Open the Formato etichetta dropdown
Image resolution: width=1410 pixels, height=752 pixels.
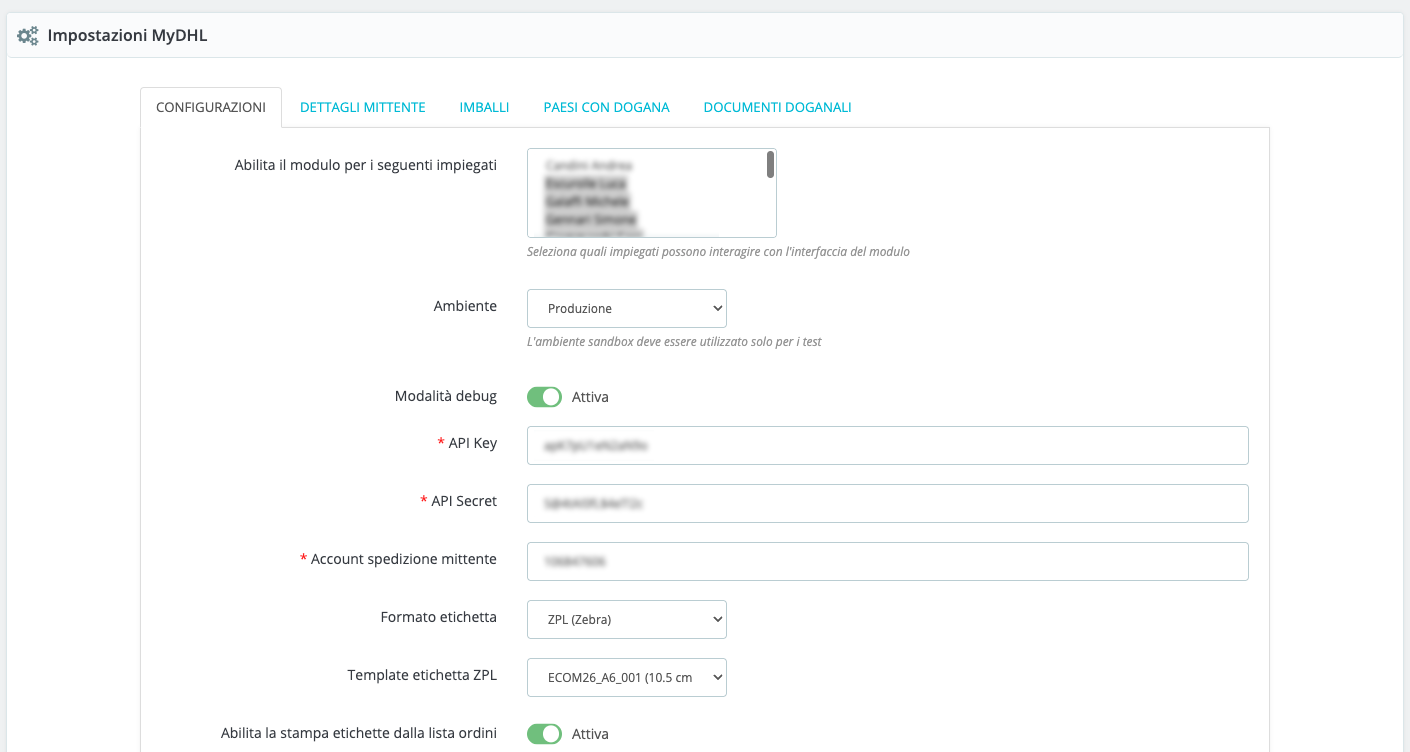coord(627,620)
